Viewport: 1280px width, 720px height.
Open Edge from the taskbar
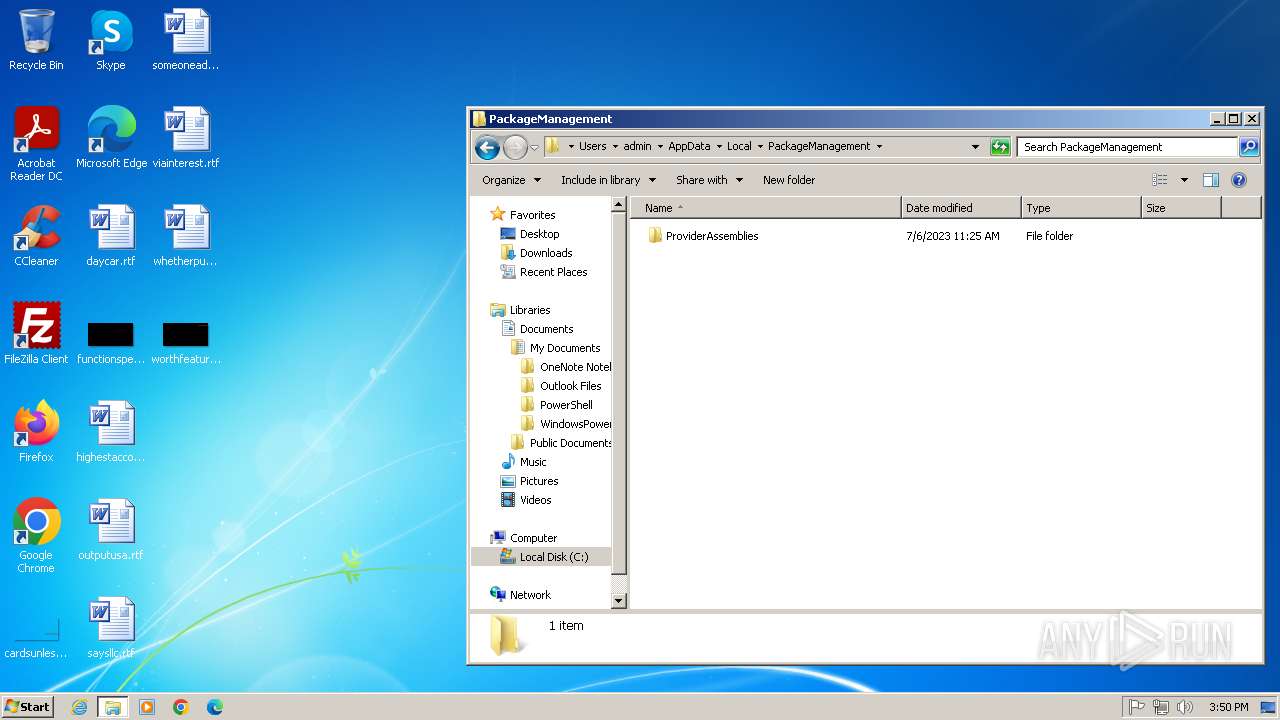215,707
